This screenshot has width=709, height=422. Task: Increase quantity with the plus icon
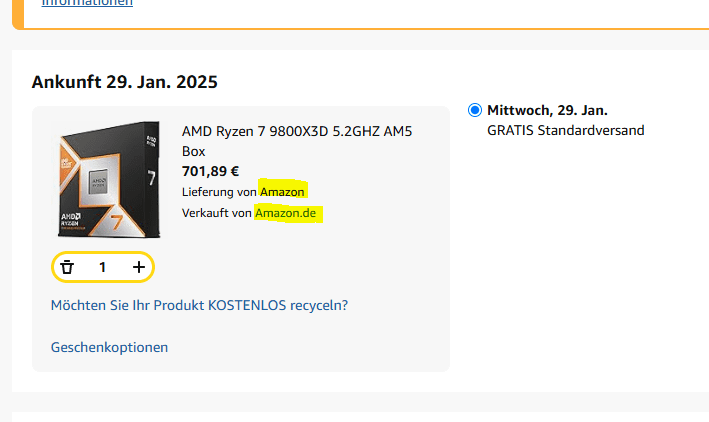139,267
